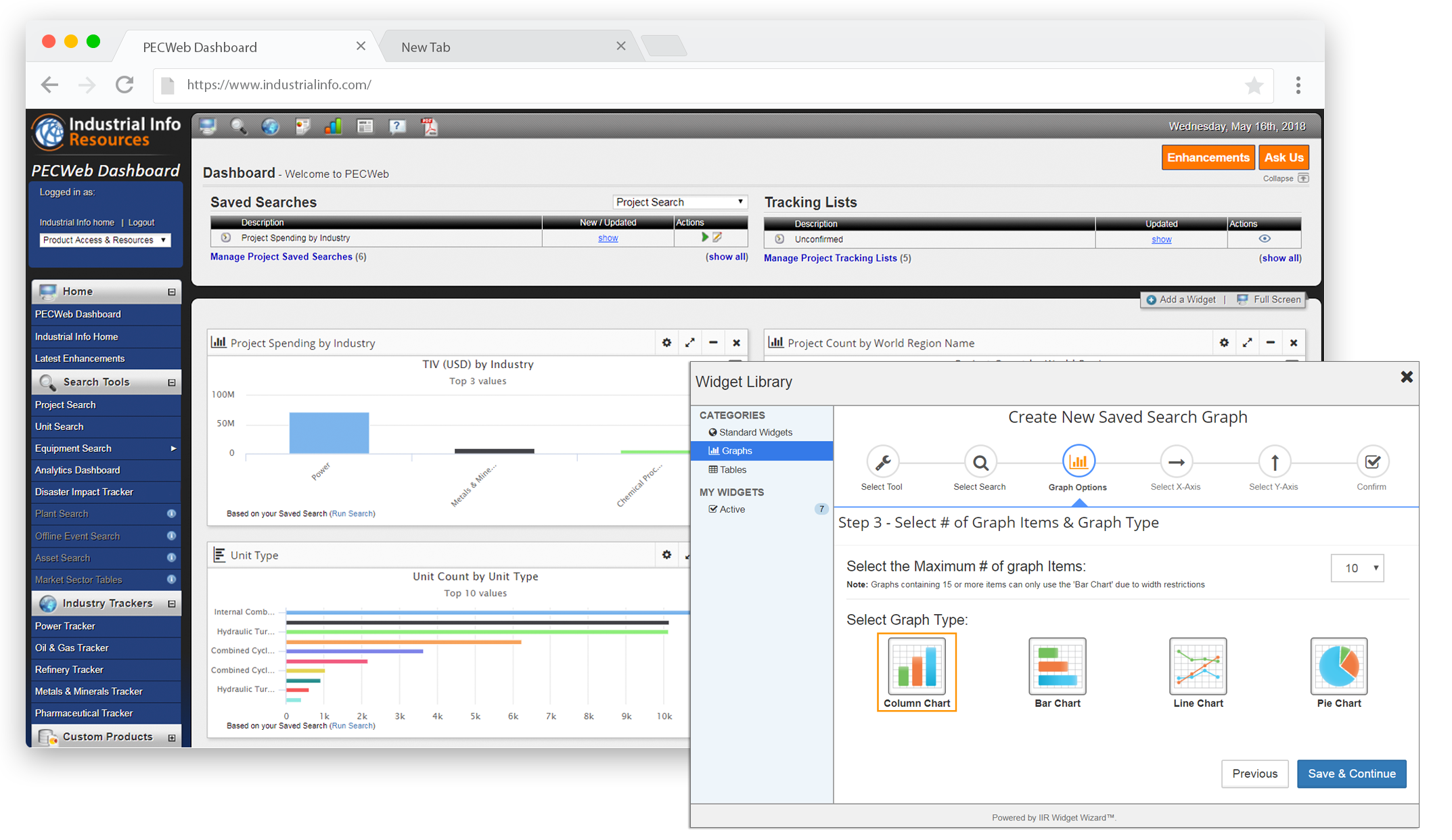Open the Project Search saved searches dropdown
This screenshot has width=1452, height=840.
pyautogui.click(x=679, y=202)
